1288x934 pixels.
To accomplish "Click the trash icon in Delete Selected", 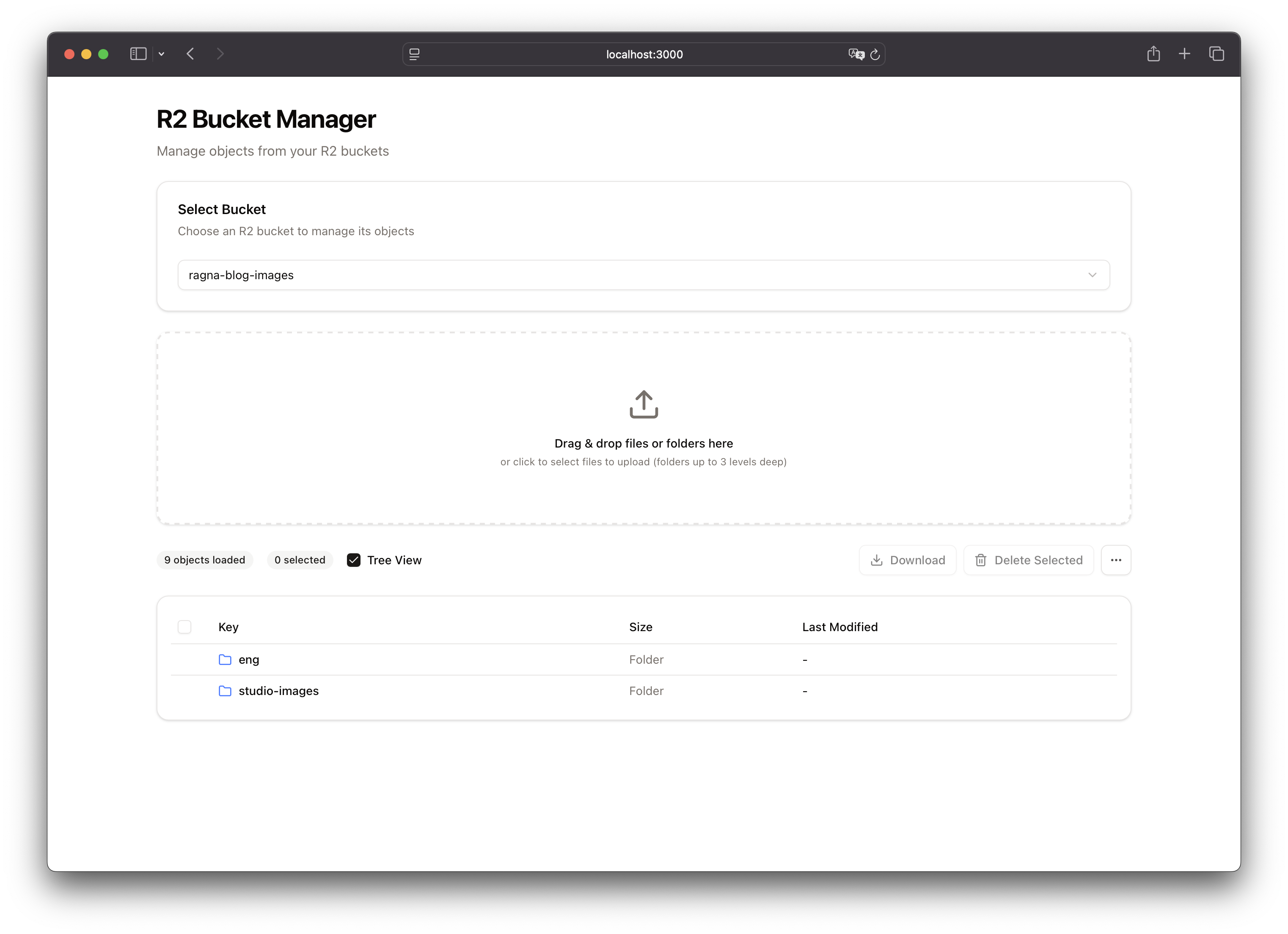I will pyautogui.click(x=981, y=560).
